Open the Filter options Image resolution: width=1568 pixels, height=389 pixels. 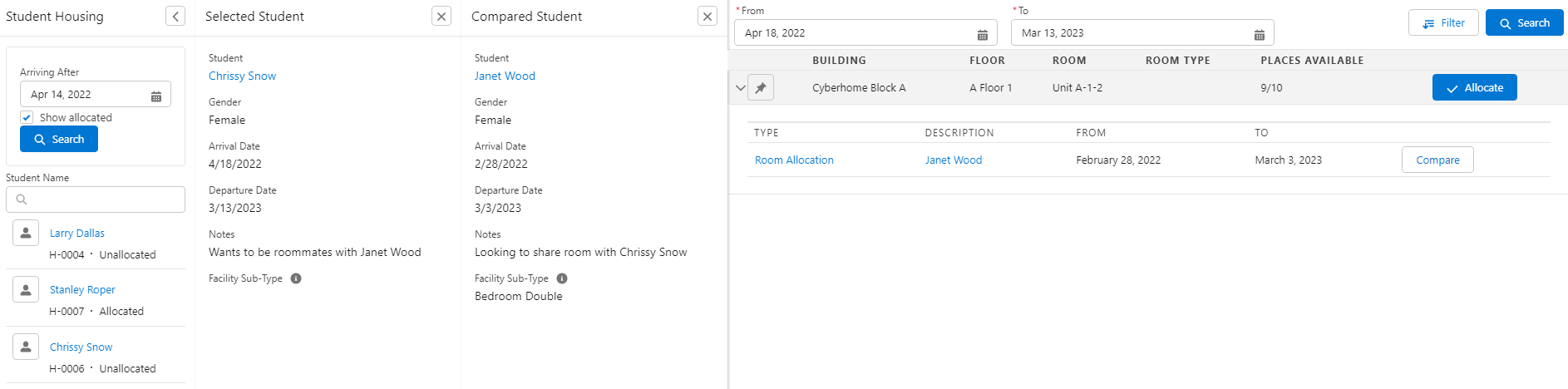(1442, 23)
